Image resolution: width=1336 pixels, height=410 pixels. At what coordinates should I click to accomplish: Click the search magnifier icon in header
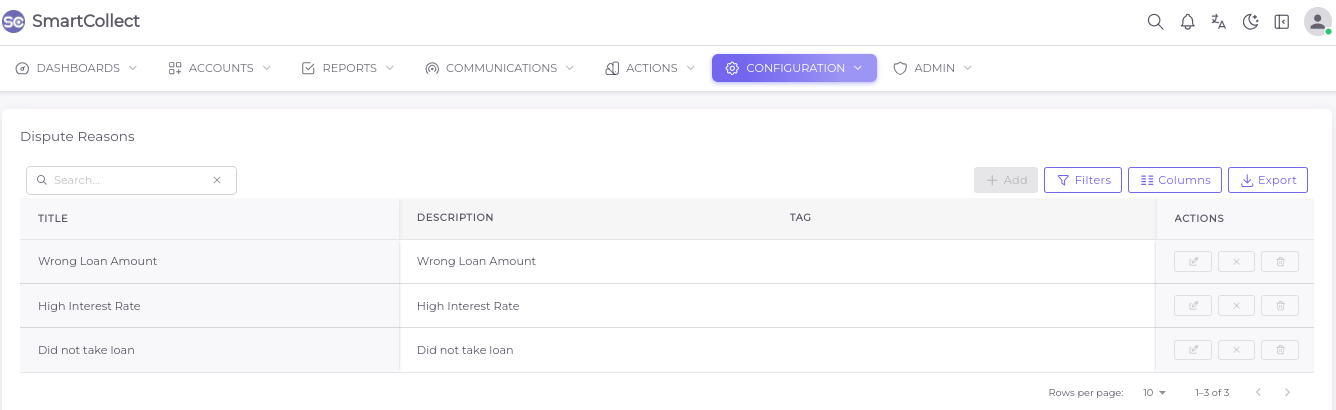[x=1155, y=22]
